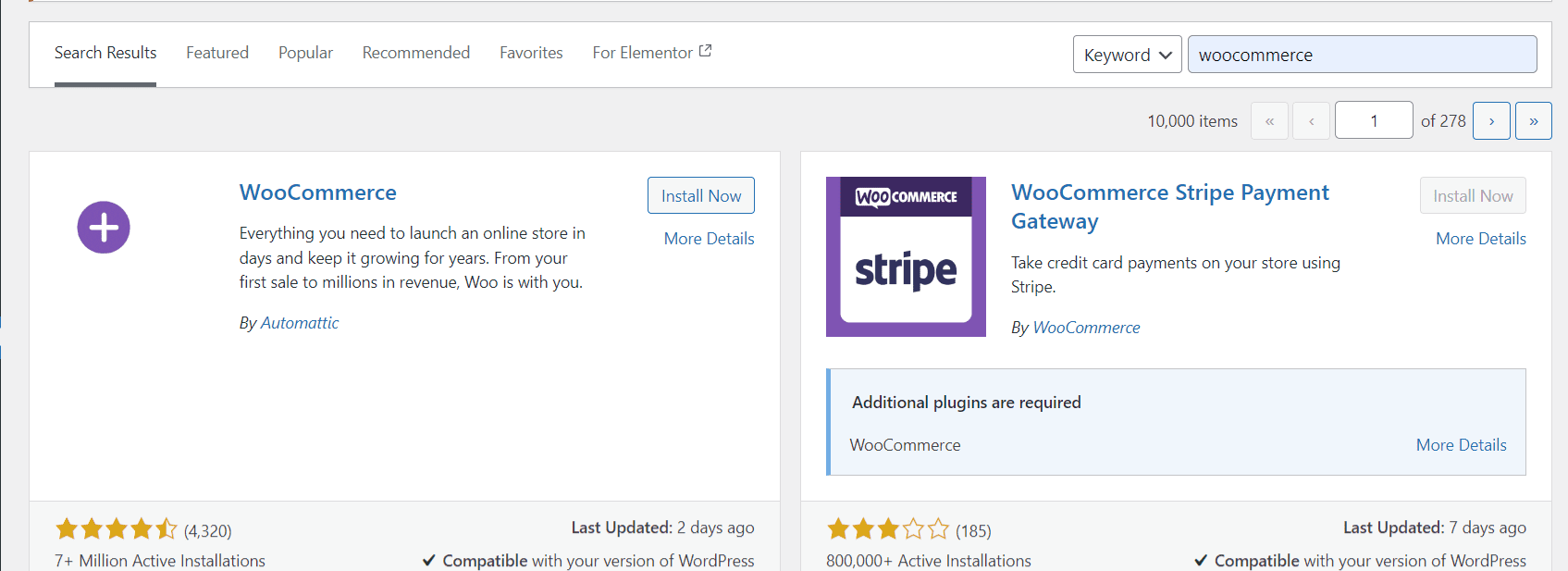Install the WooCommerce plugin now
Screen dimensions: 1568x571
tap(701, 195)
